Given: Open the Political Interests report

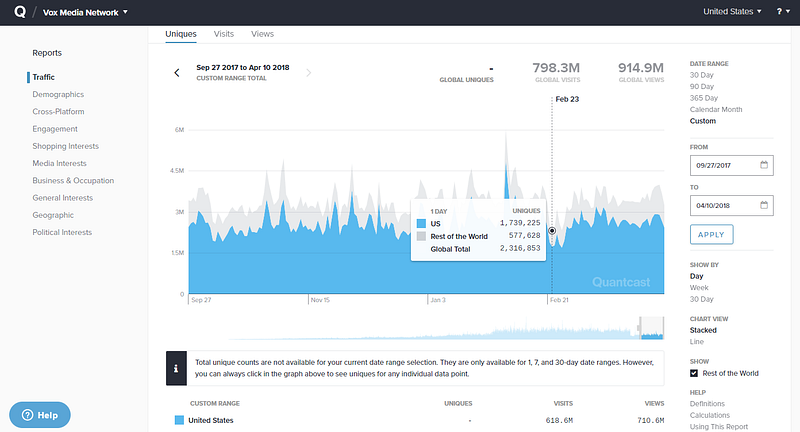Looking at the screenshot, I should [x=62, y=232].
